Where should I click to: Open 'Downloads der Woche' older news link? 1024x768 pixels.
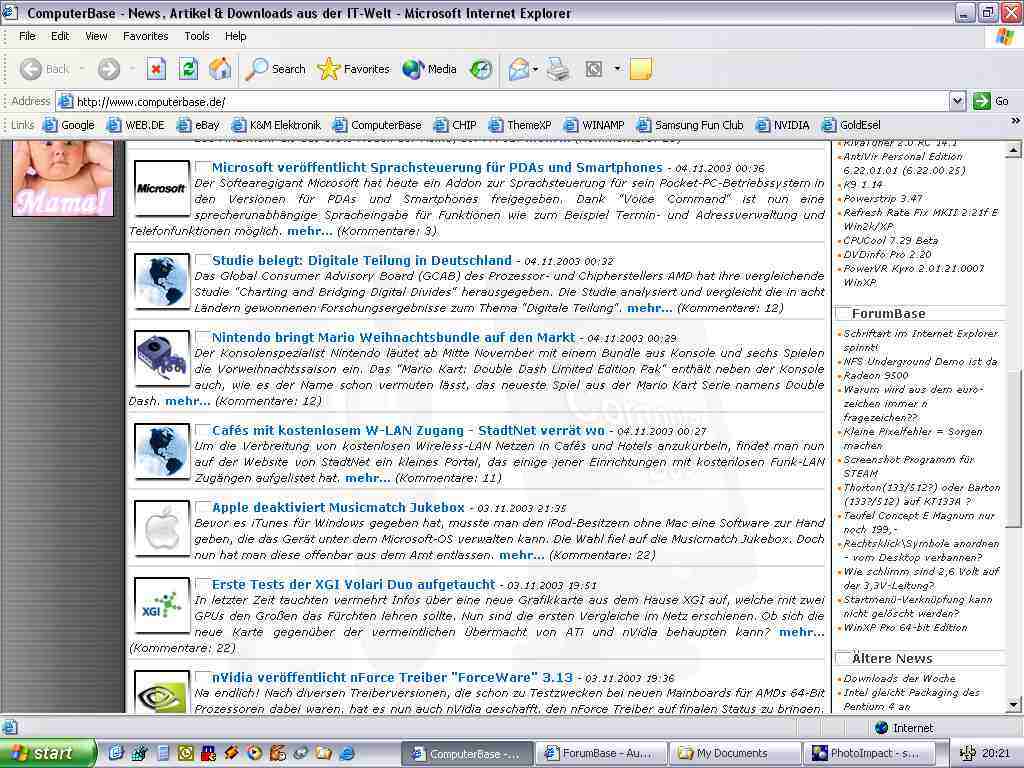coord(899,679)
